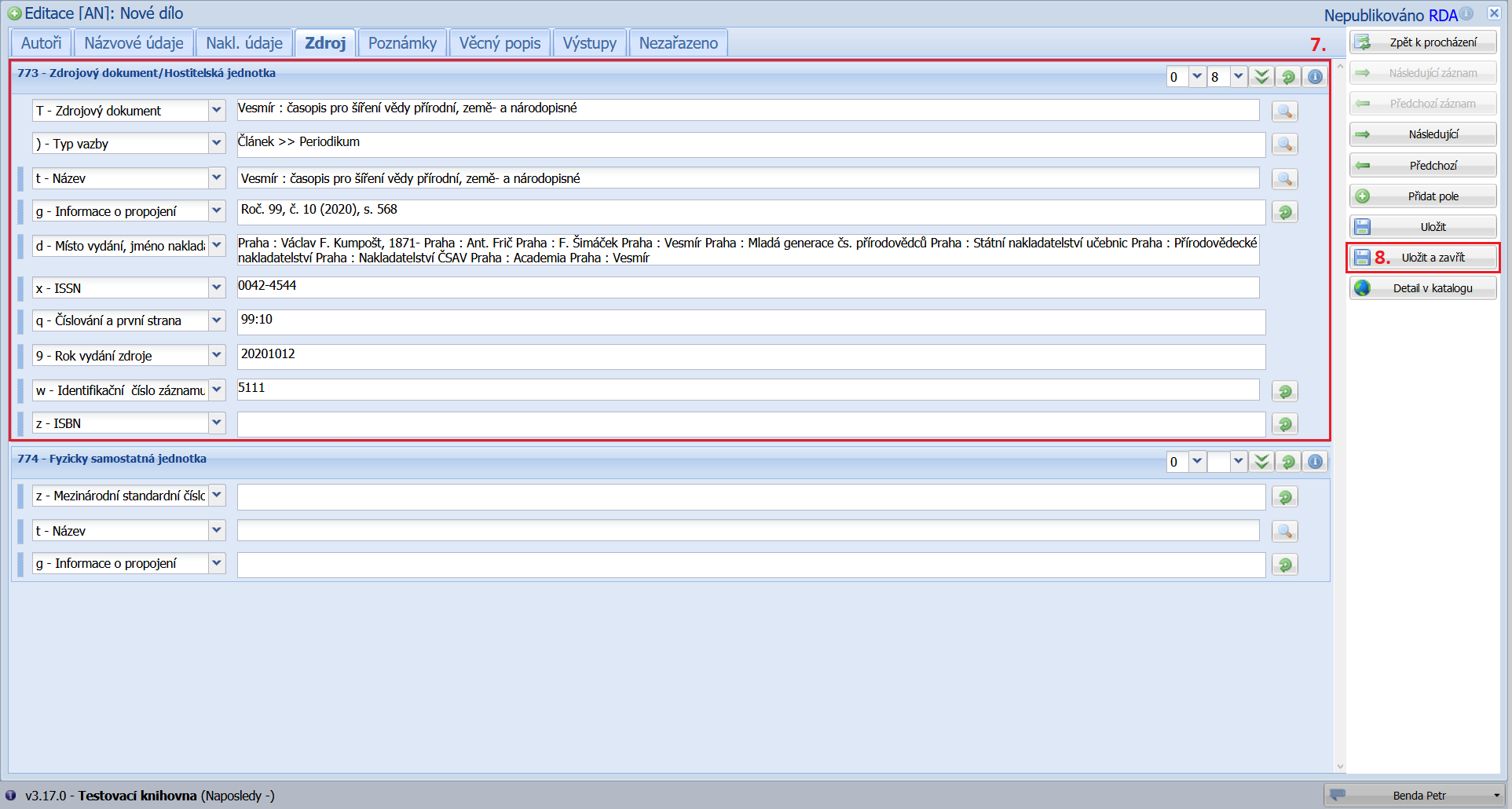Click into the ISSN field with 0042-4544
Viewport: 1512px width, 809px height.
(x=746, y=287)
